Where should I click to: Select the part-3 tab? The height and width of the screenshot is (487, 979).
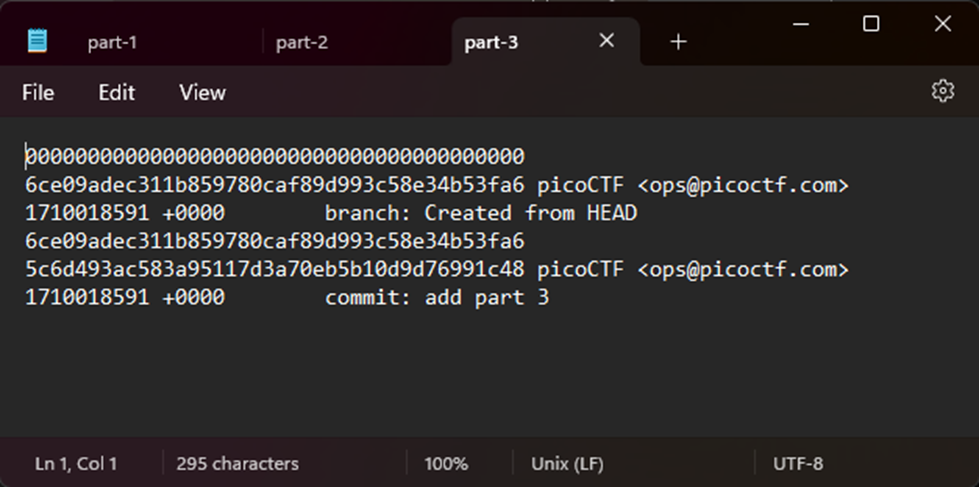pos(492,42)
